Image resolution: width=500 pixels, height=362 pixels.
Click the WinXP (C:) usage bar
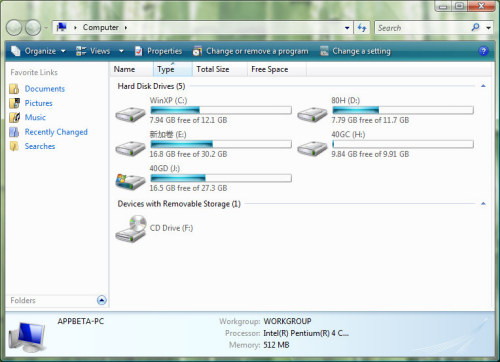click(221, 110)
